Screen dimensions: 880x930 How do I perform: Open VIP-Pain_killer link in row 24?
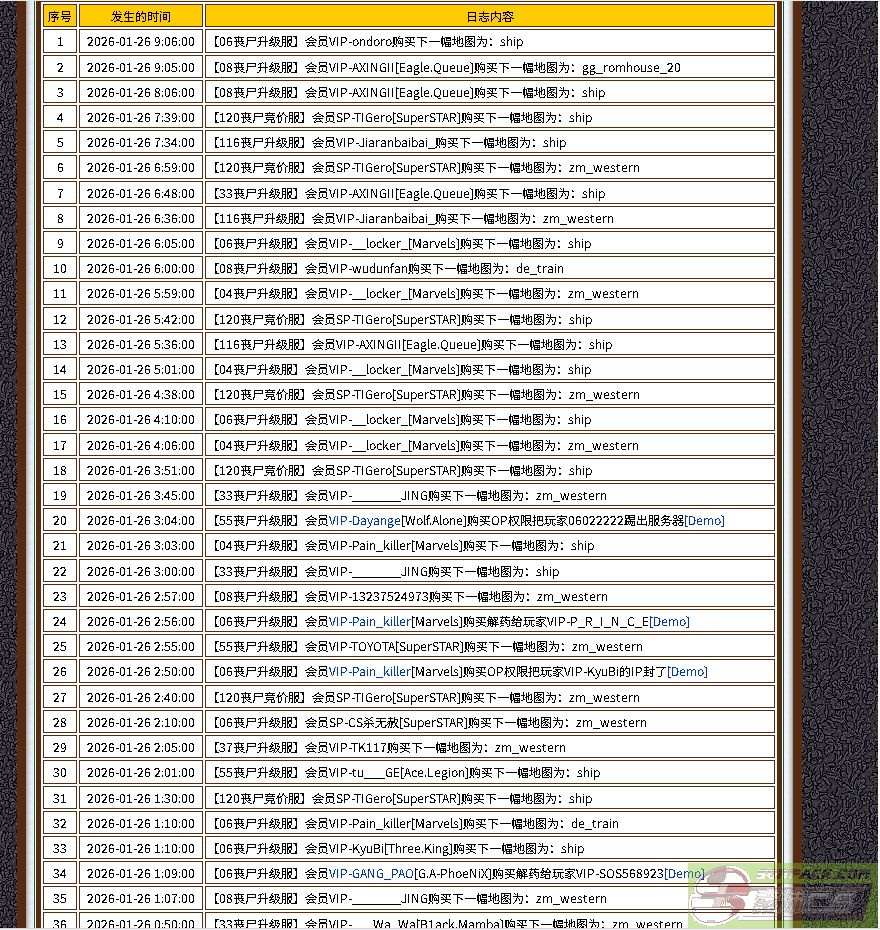369,622
